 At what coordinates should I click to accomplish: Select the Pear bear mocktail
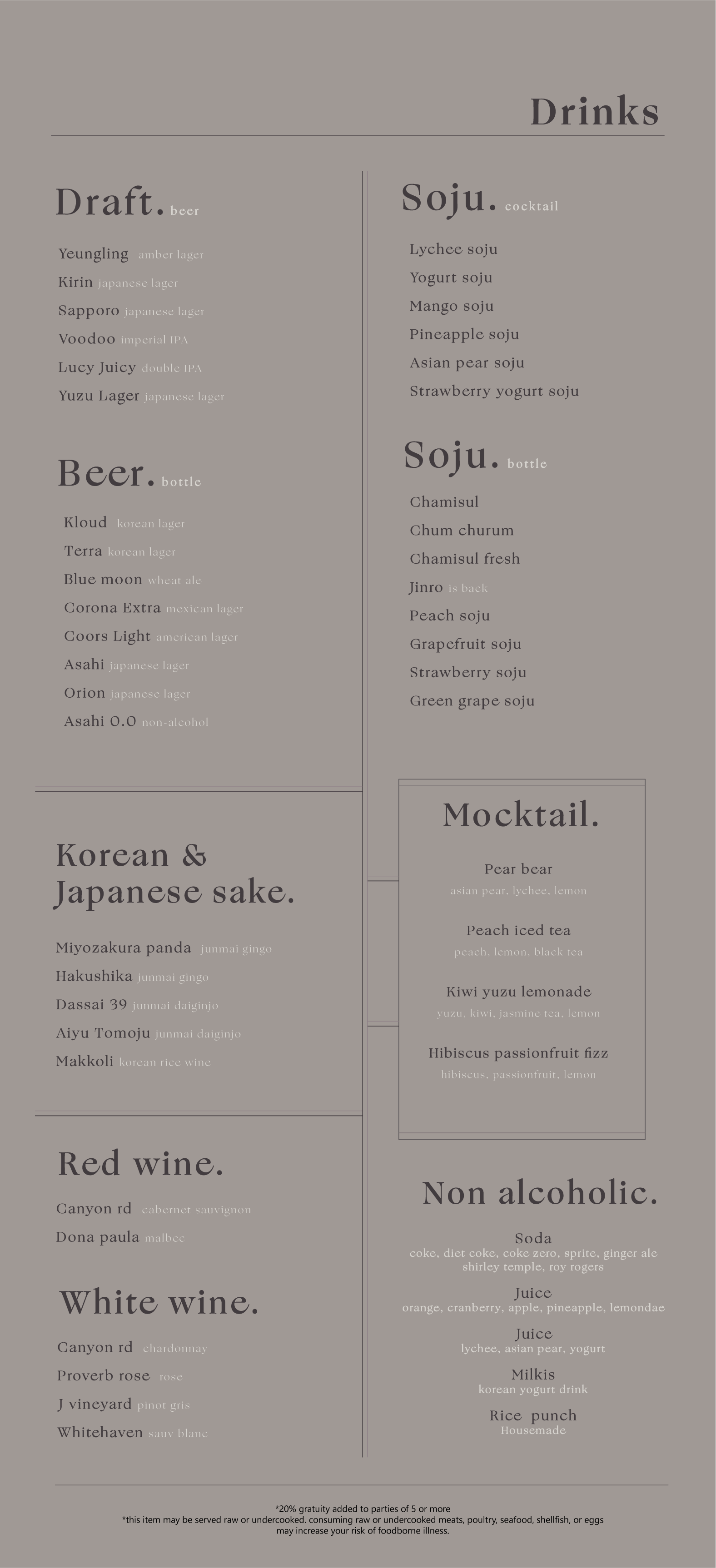pos(519,879)
